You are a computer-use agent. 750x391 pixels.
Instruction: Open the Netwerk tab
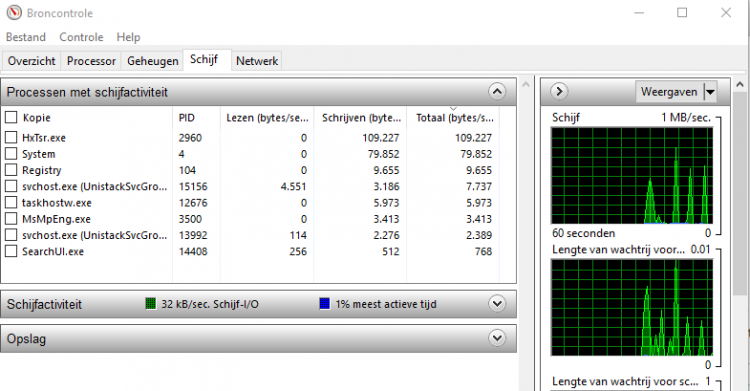257,61
